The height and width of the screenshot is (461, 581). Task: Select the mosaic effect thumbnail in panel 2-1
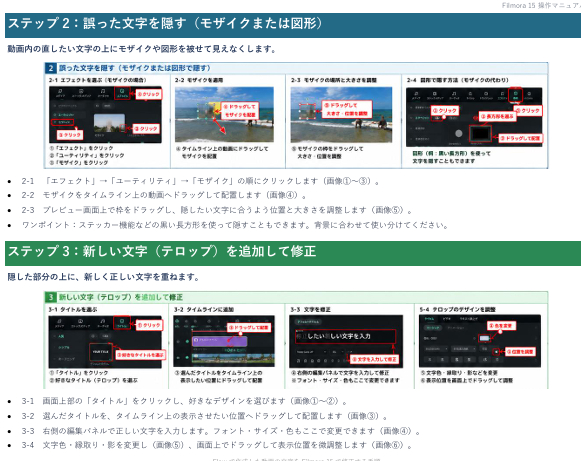point(109,123)
